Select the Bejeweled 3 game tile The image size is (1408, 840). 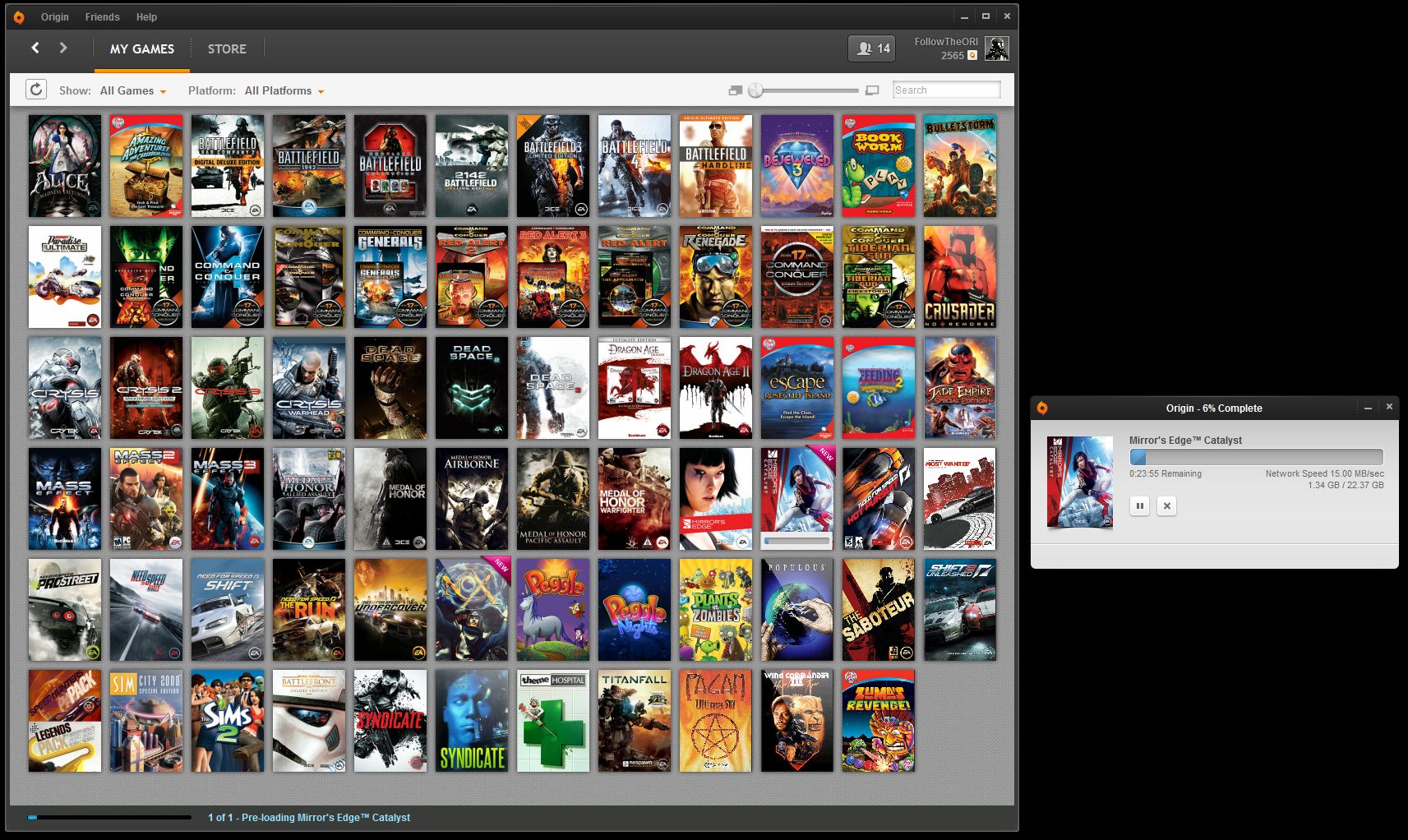pyautogui.click(x=797, y=166)
